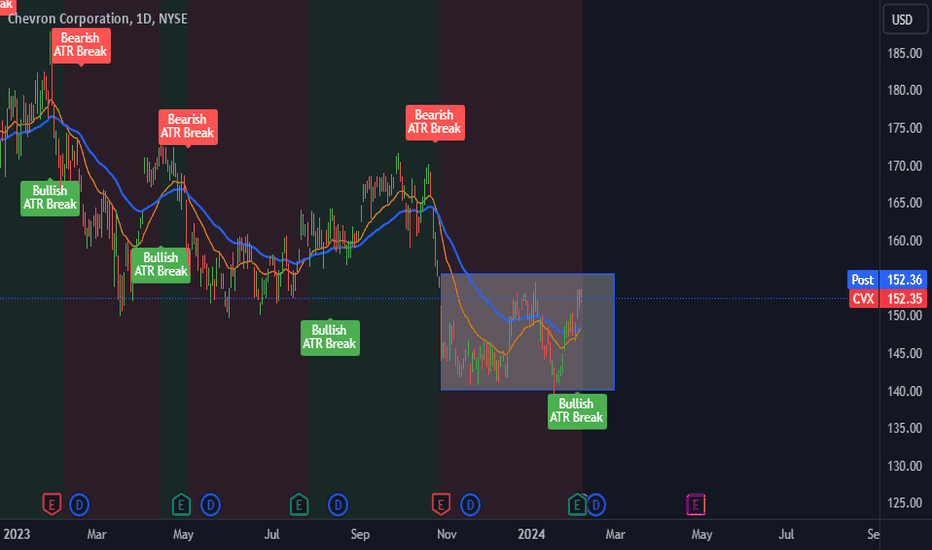Click the 145.00 price axis value
The width and height of the screenshot is (932, 550).
point(905,354)
